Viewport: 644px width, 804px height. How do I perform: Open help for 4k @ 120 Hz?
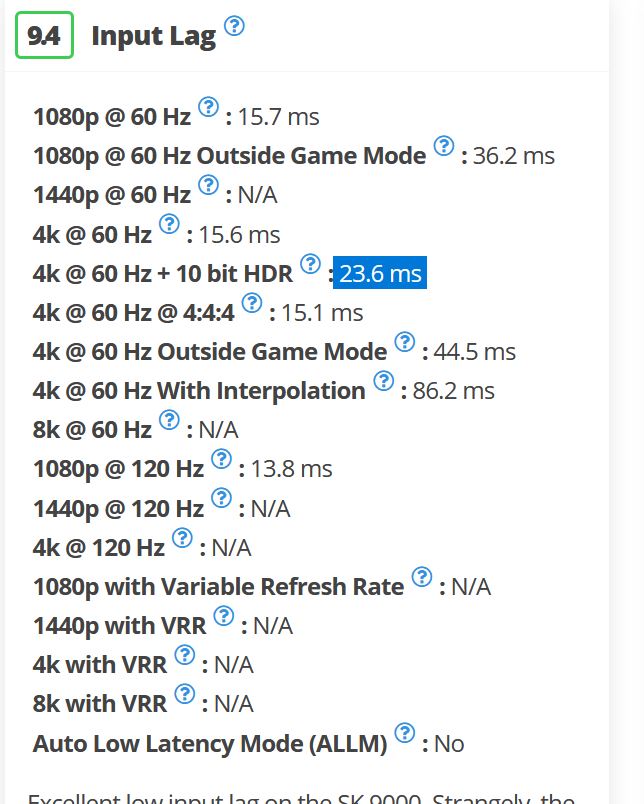click(182, 538)
